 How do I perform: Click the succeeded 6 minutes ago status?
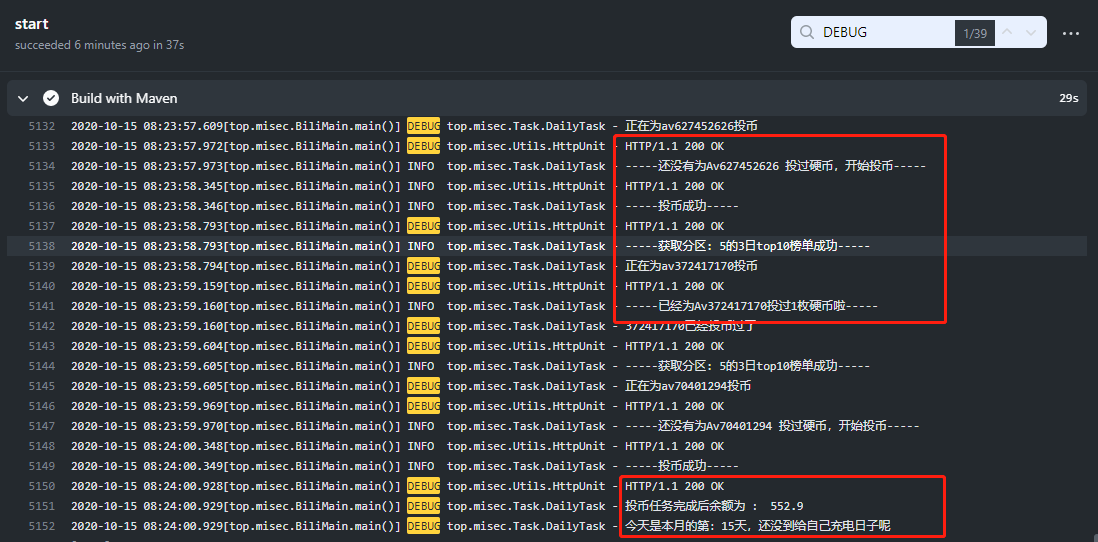click(x=99, y=45)
